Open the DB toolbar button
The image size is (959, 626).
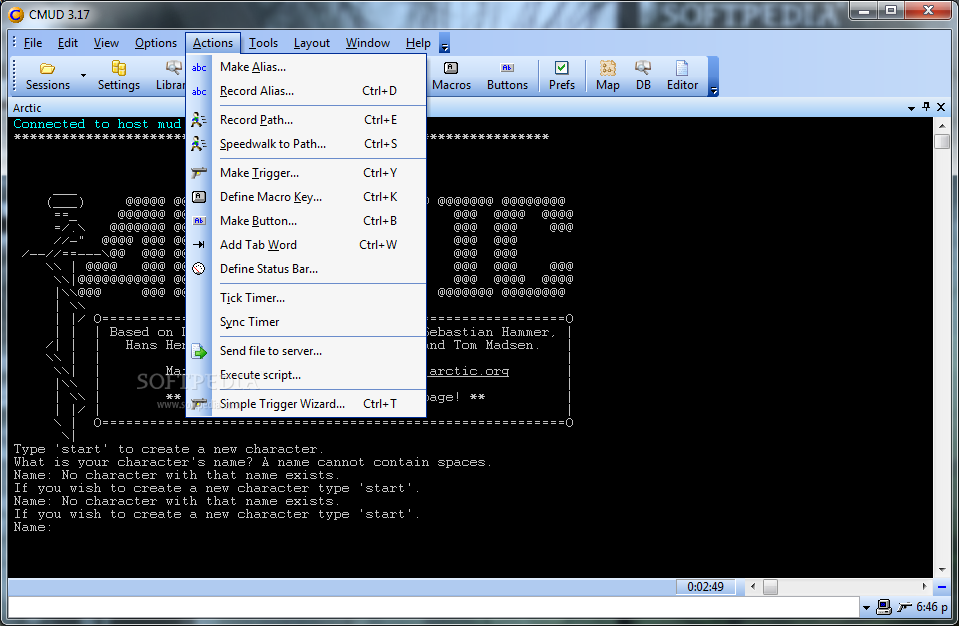point(643,76)
